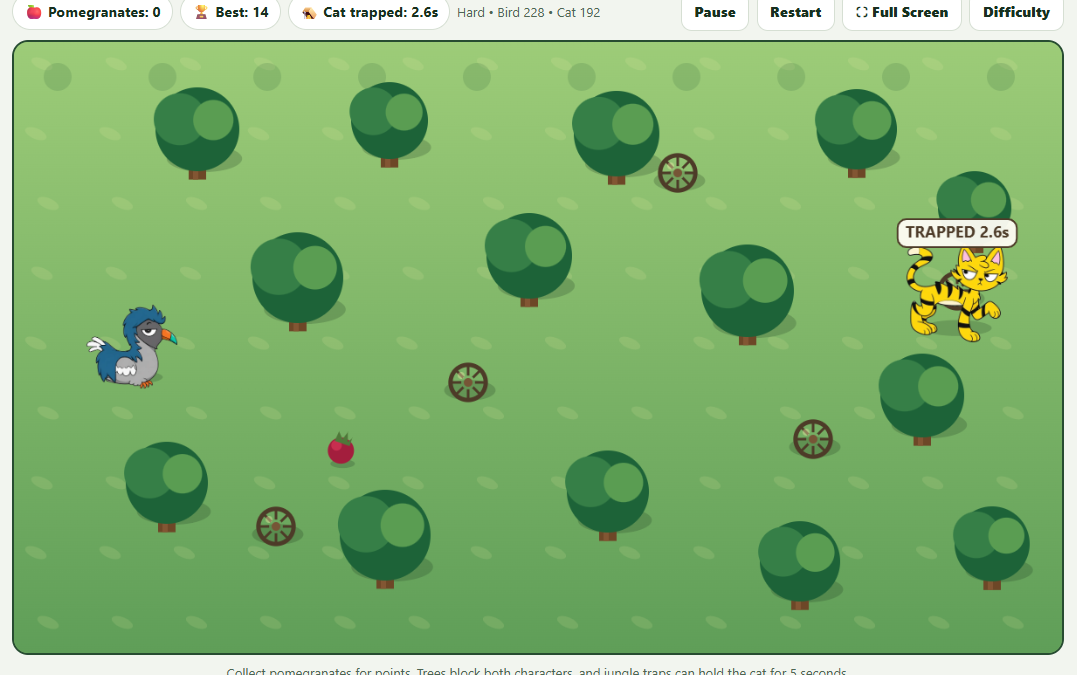Click the "Hard • Bird 228 • Cat 192" status text
The image size is (1077, 675).
pyautogui.click(x=528, y=12)
